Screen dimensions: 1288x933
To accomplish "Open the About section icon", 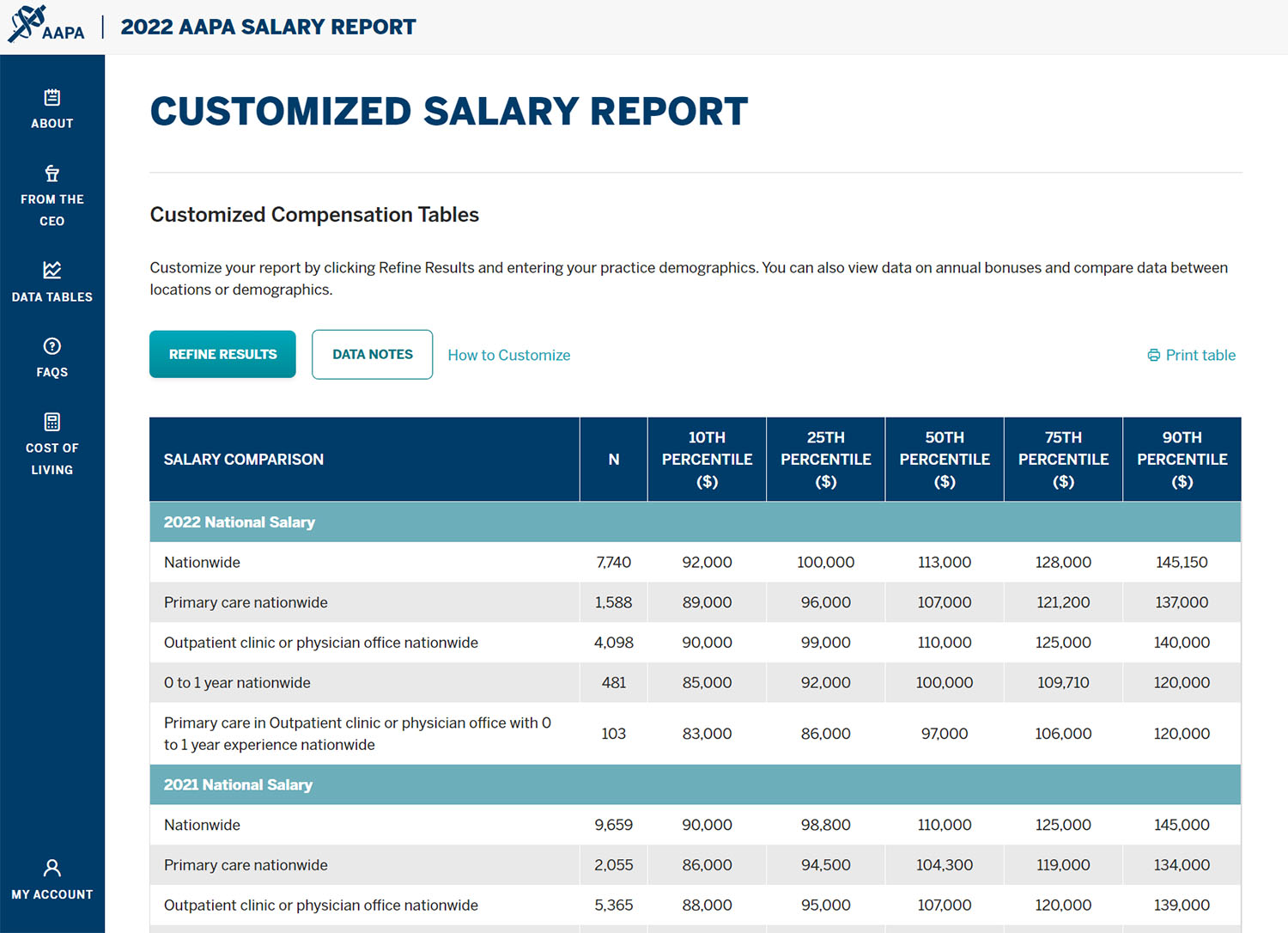I will 52,97.
